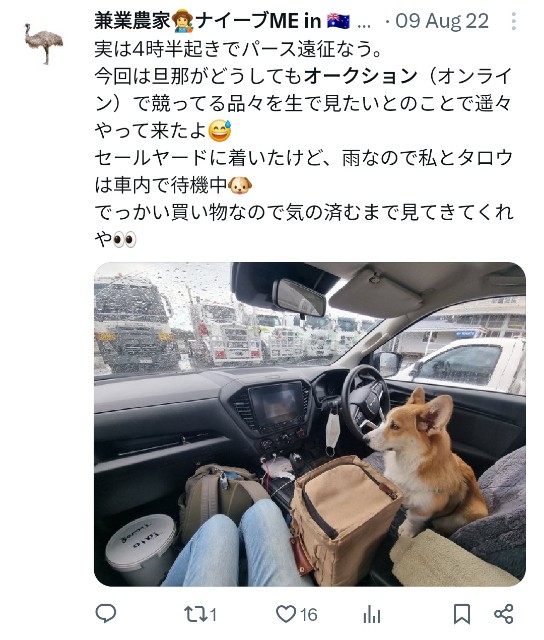This screenshot has width=544, height=640.
Task: Select the bolded オークション keyword
Action: coord(361,76)
